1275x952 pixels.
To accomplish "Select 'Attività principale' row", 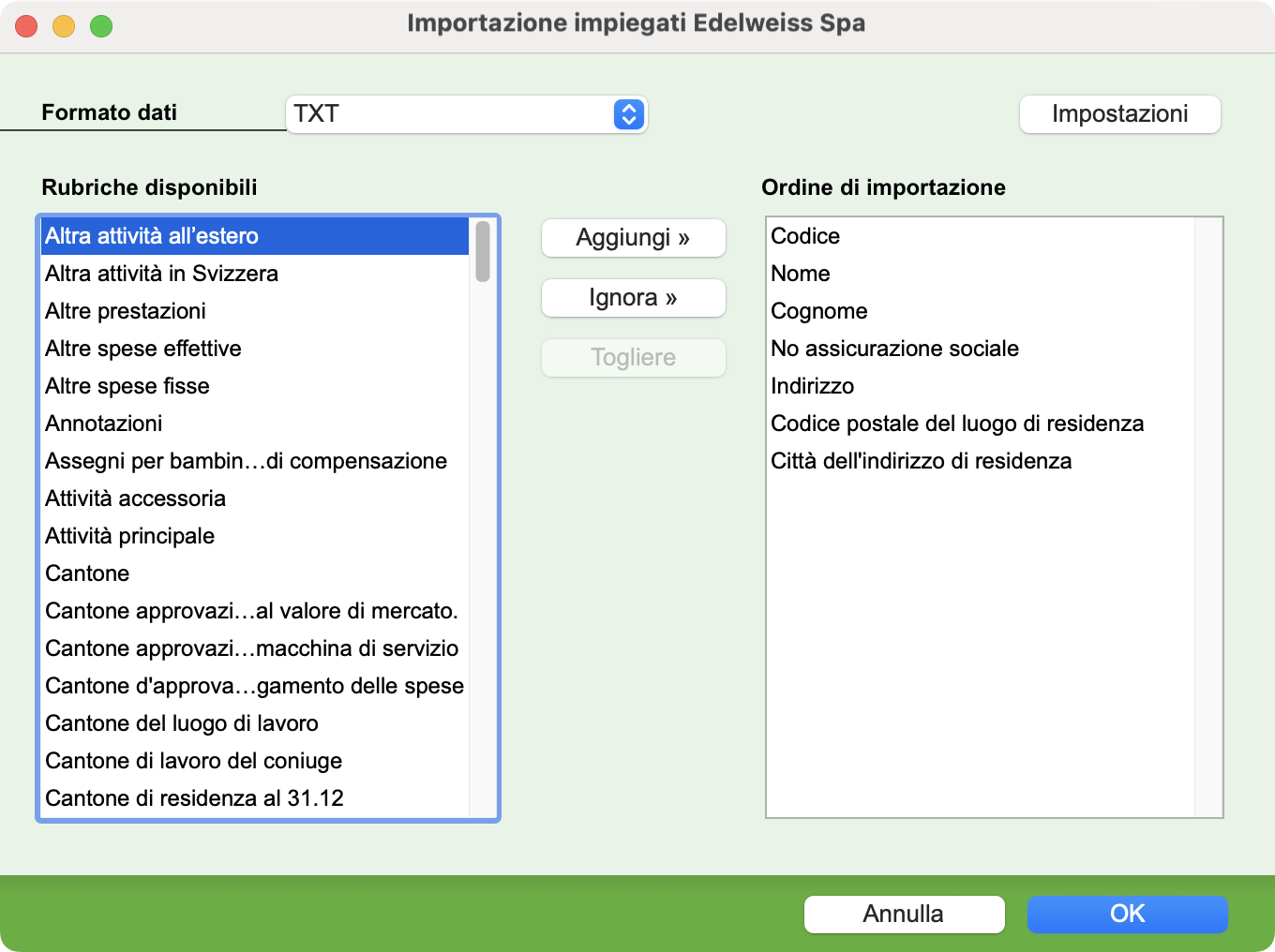I will tap(255, 536).
